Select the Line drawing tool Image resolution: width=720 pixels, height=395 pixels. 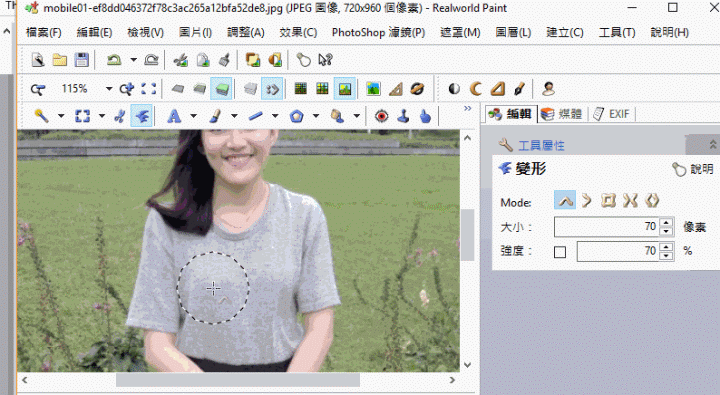[x=255, y=116]
